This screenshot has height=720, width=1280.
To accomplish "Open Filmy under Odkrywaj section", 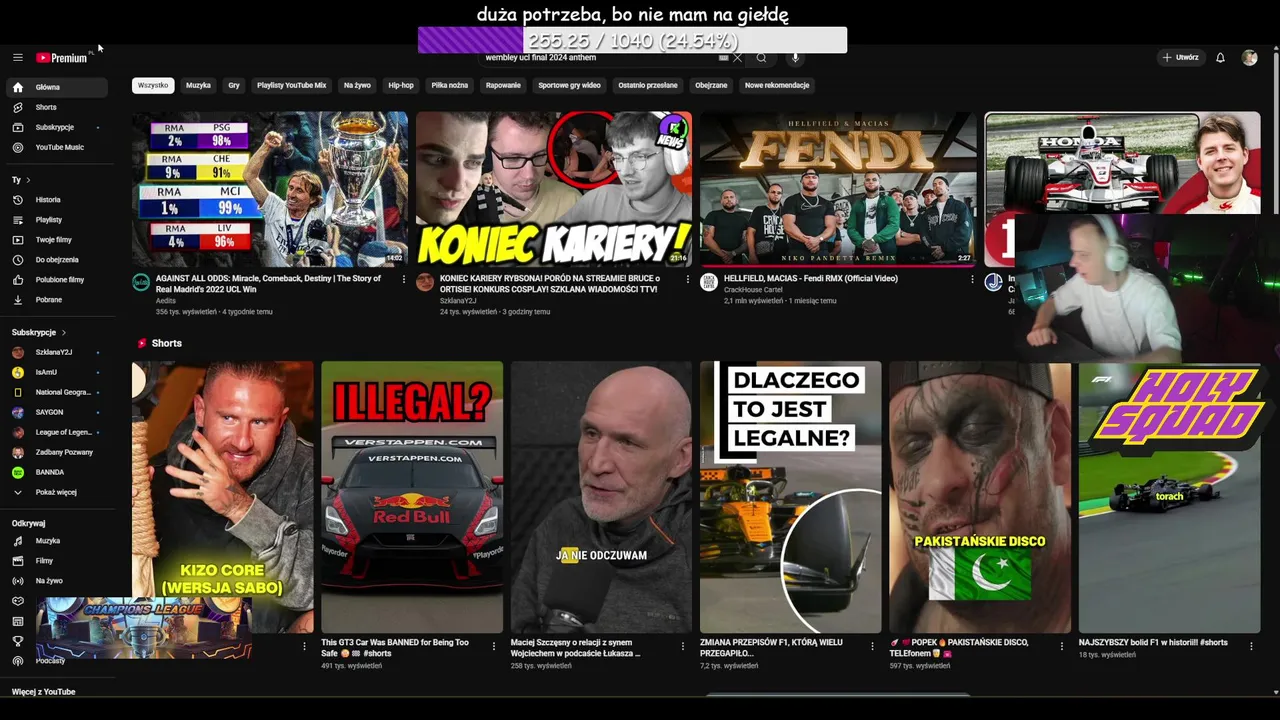I will tap(59, 561).
